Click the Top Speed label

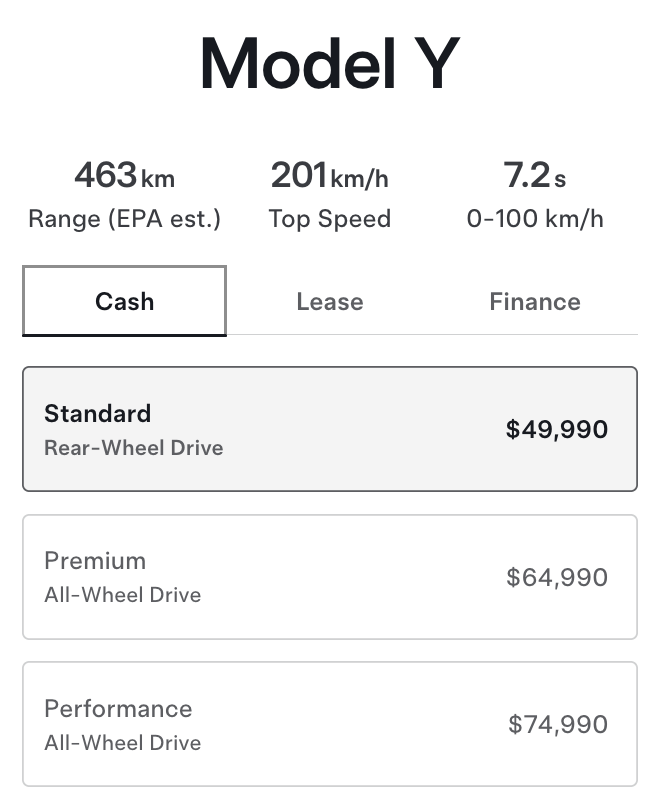pyautogui.click(x=329, y=218)
